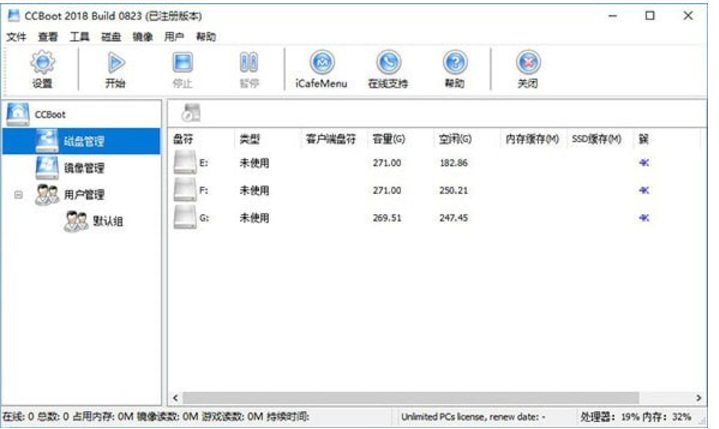The width and height of the screenshot is (719, 429).
Task: Click 未使用 in the E: row
Action: [x=254, y=163]
